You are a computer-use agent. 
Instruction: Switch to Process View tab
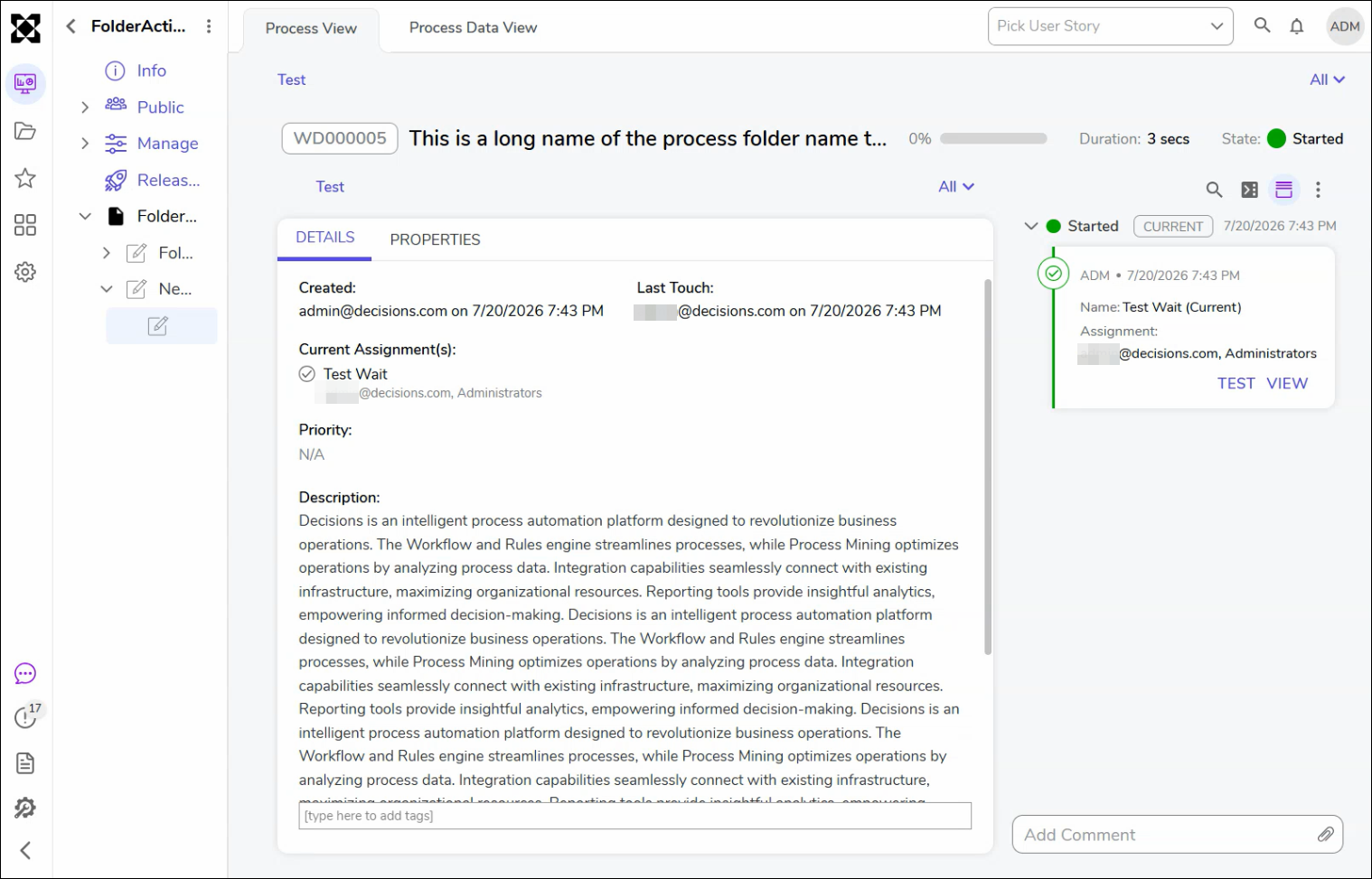click(311, 28)
